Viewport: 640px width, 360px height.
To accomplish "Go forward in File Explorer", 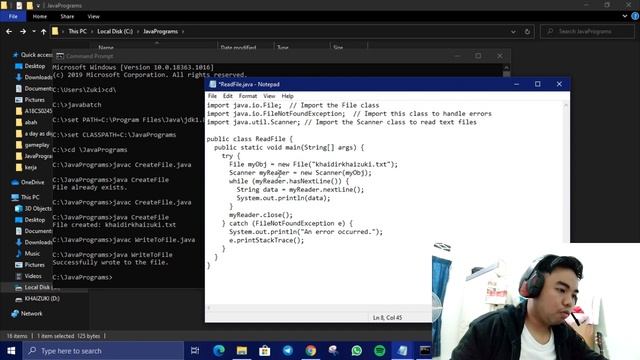I will [23, 31].
